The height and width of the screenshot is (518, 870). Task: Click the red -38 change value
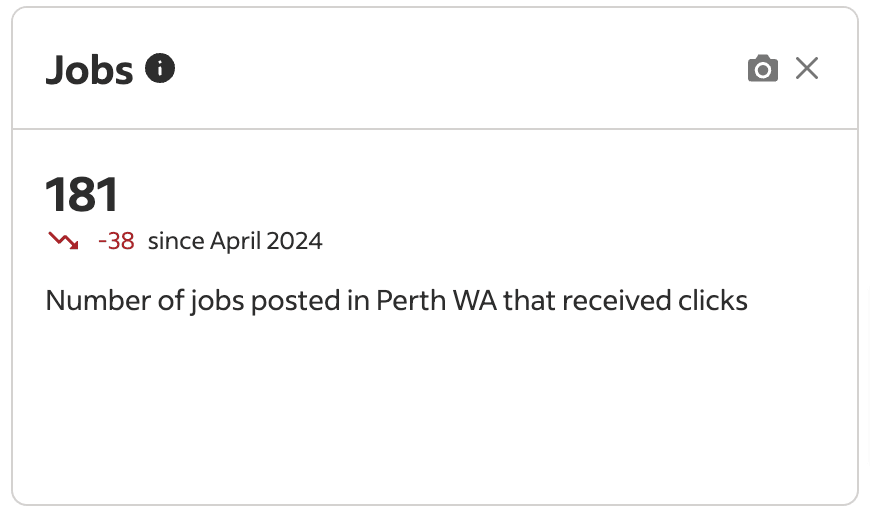point(116,241)
